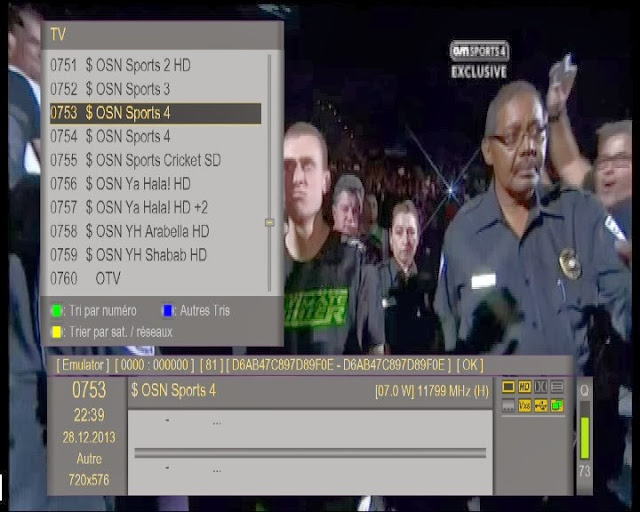Click the [ 81 ] status value
640x512 pixels.
211,365
